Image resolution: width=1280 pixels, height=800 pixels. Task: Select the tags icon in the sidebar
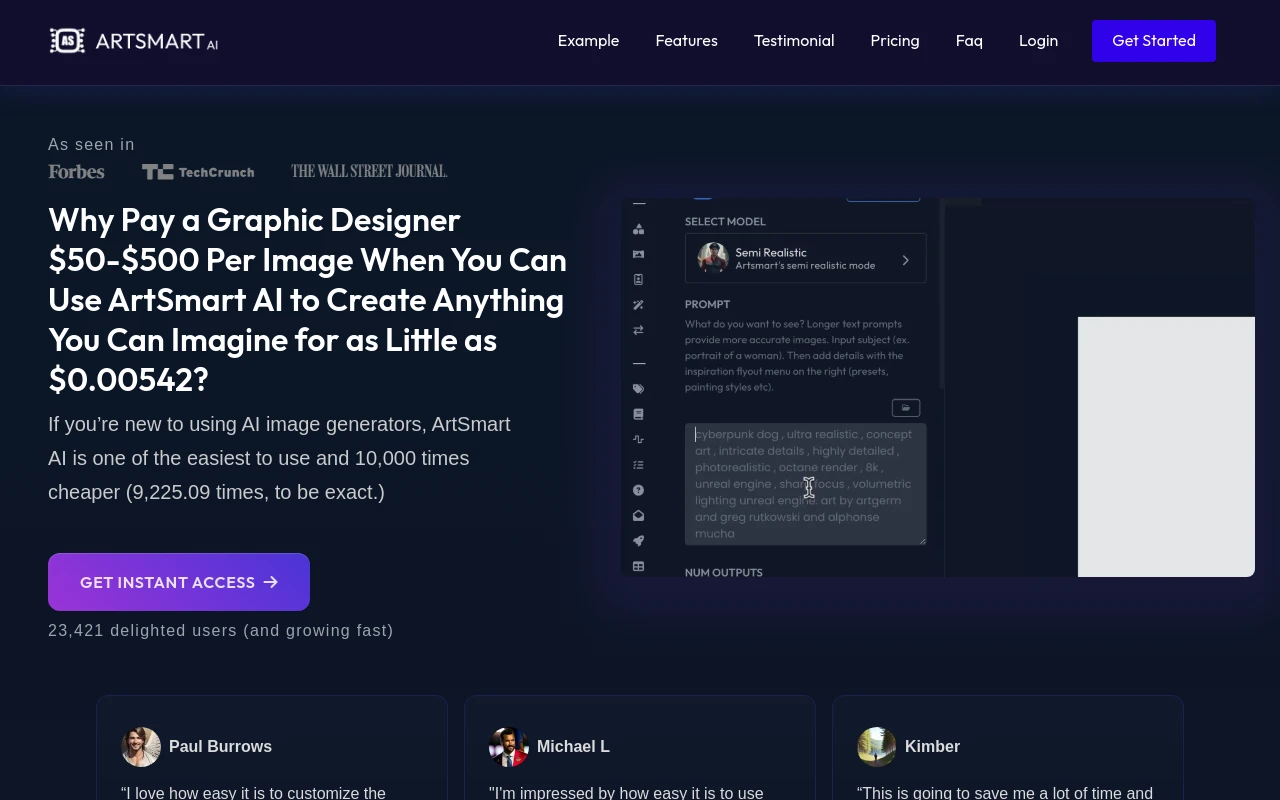[638, 388]
